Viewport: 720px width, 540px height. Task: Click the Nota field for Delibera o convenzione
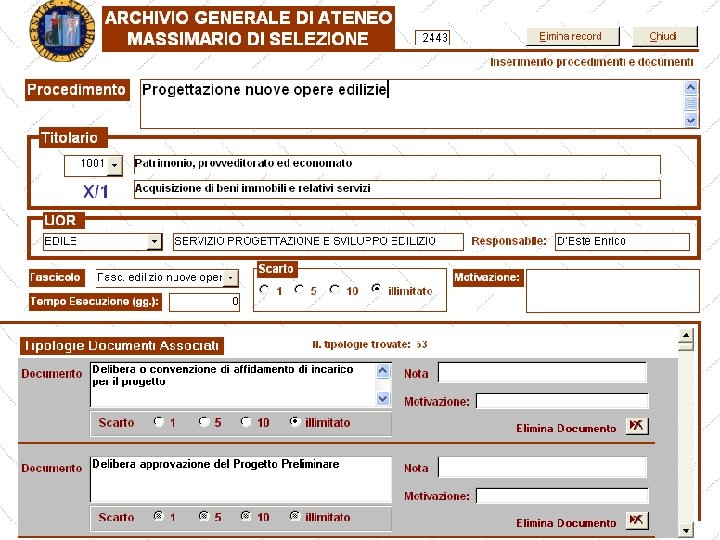click(542, 373)
